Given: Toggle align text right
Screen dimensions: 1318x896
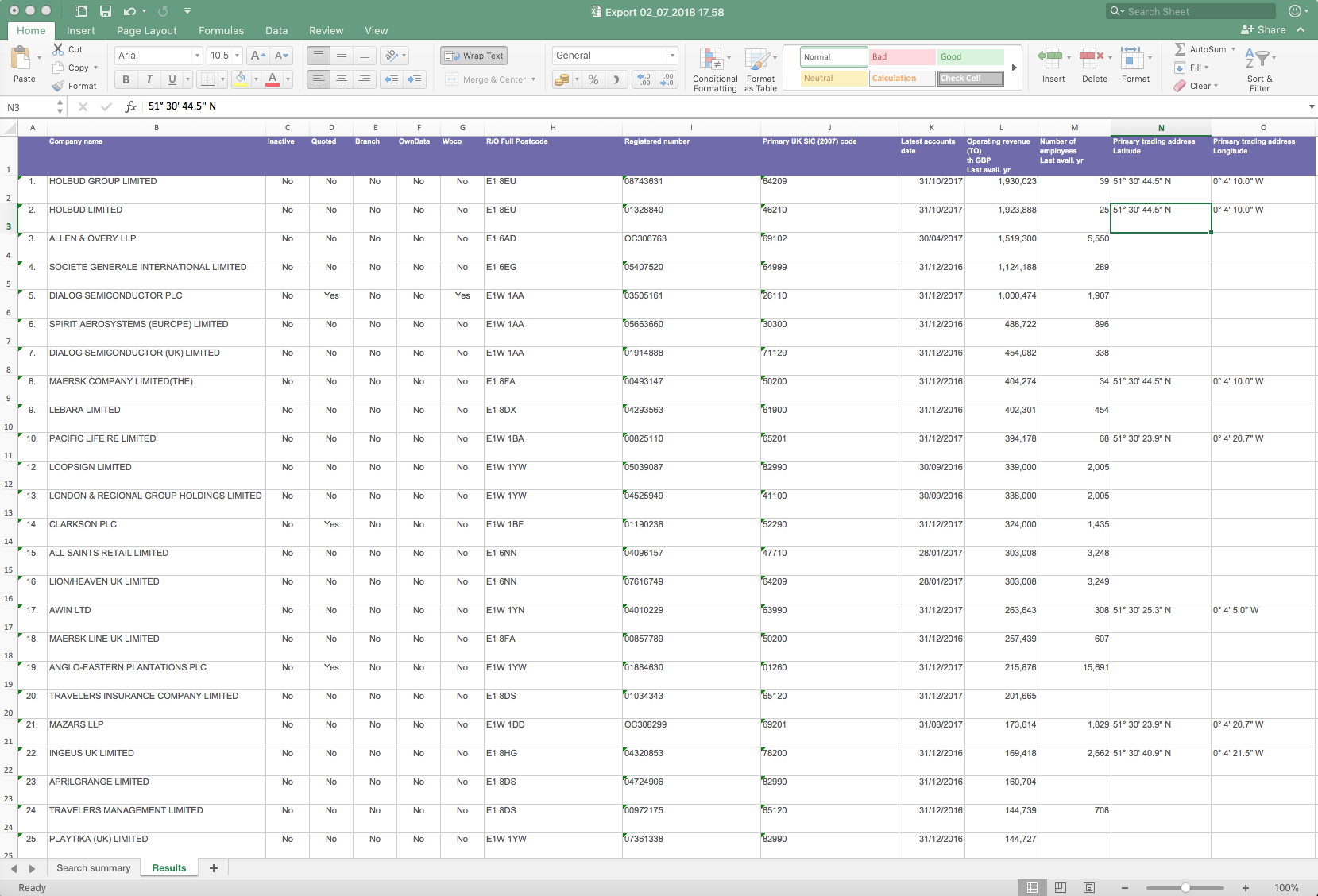Looking at the screenshot, I should coord(365,79).
